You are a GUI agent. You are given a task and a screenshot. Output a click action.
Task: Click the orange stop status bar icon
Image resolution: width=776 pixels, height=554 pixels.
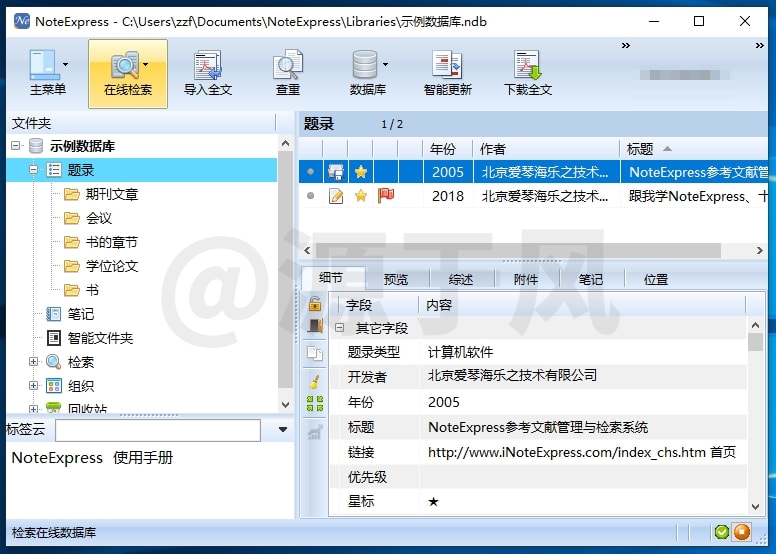(742, 532)
